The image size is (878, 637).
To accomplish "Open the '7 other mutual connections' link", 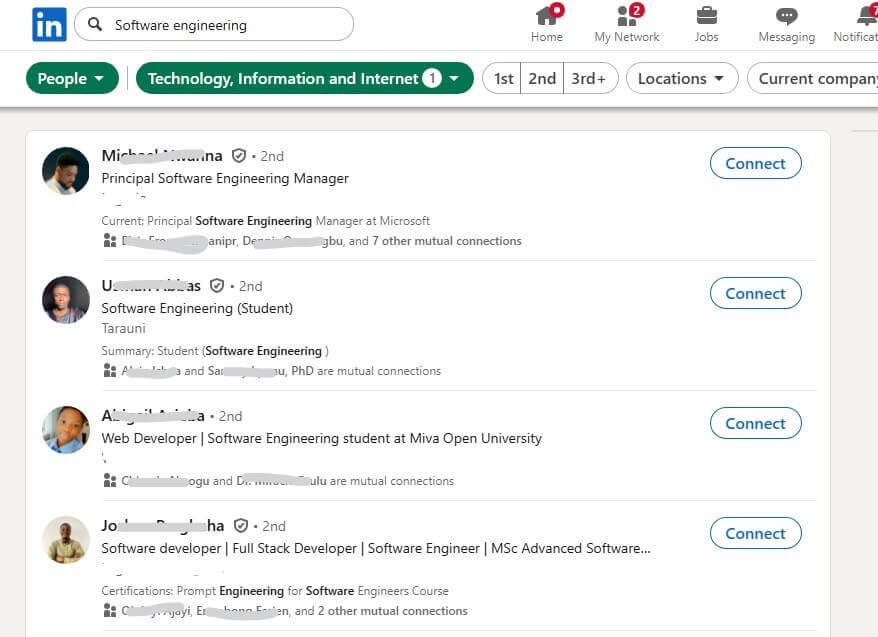I will click(x=447, y=241).
